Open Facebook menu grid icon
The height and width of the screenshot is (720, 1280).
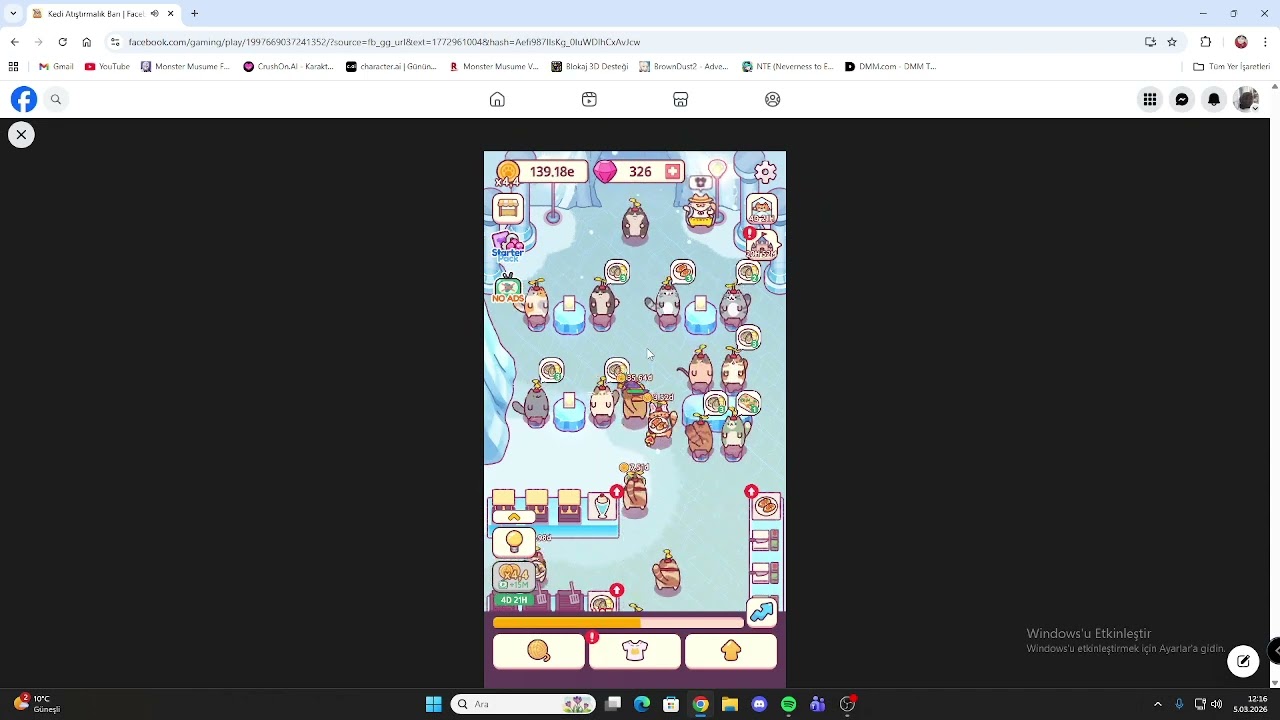[x=1150, y=99]
